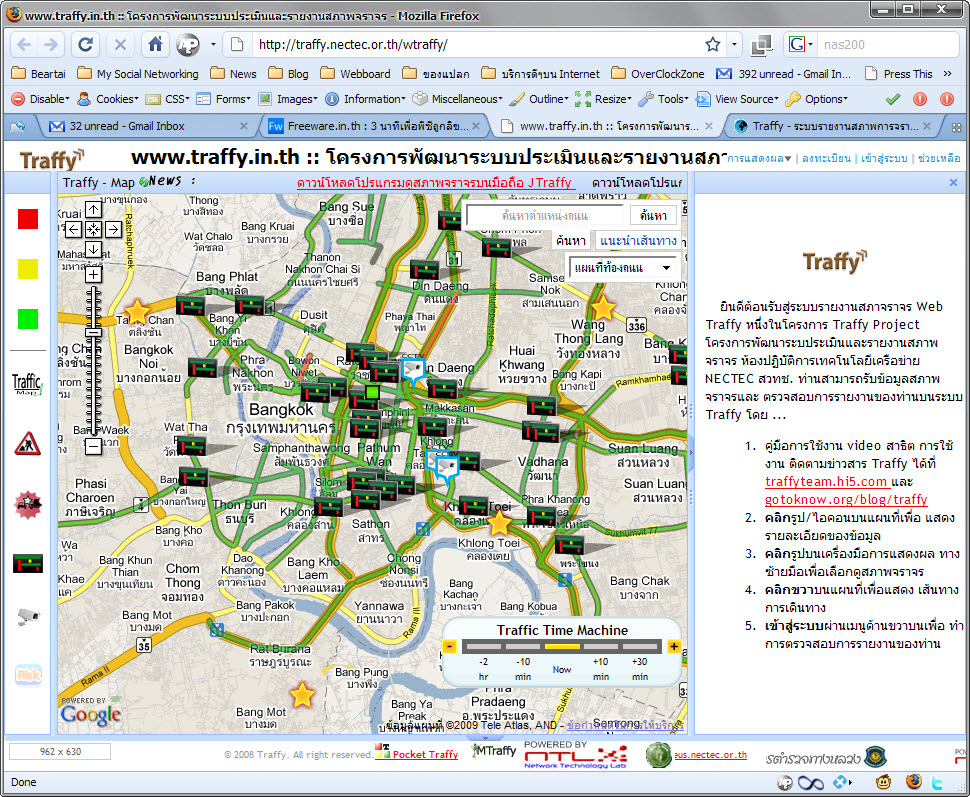Pan the map left with the arrow
The image size is (970, 797).
(x=74, y=230)
